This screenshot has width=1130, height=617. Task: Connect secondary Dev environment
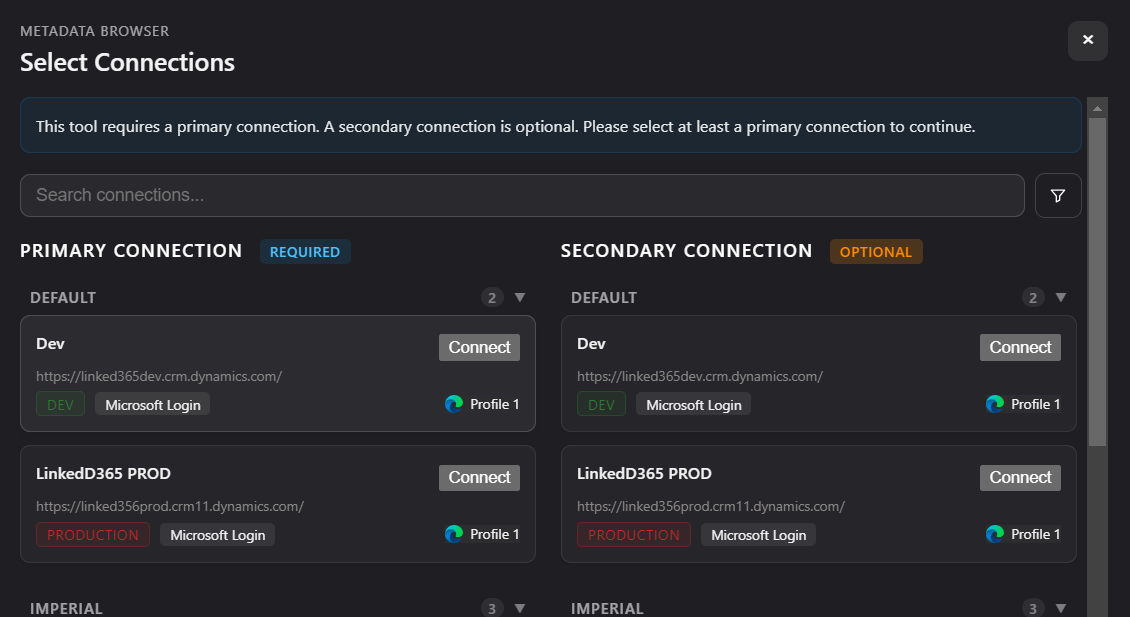coord(1020,347)
